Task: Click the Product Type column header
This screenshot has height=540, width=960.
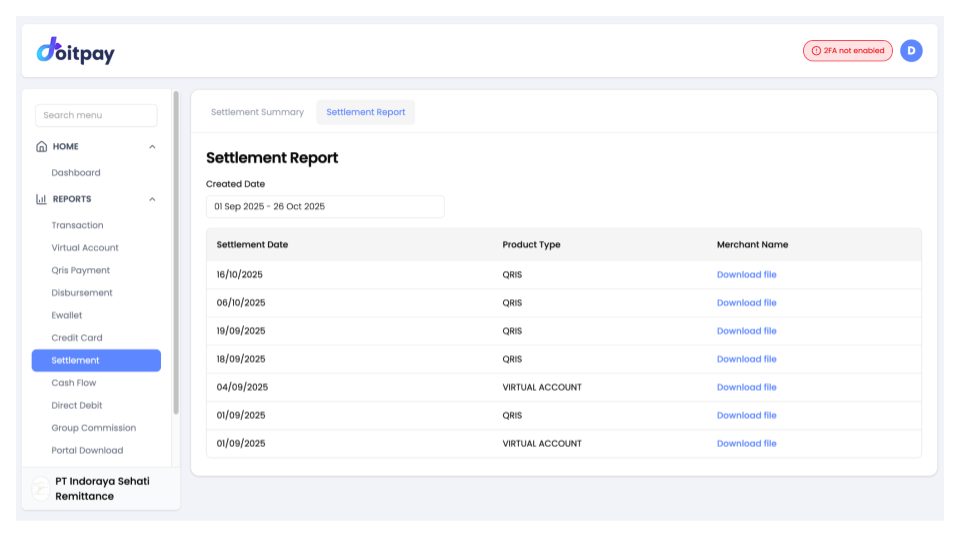Action: pyautogui.click(x=531, y=245)
